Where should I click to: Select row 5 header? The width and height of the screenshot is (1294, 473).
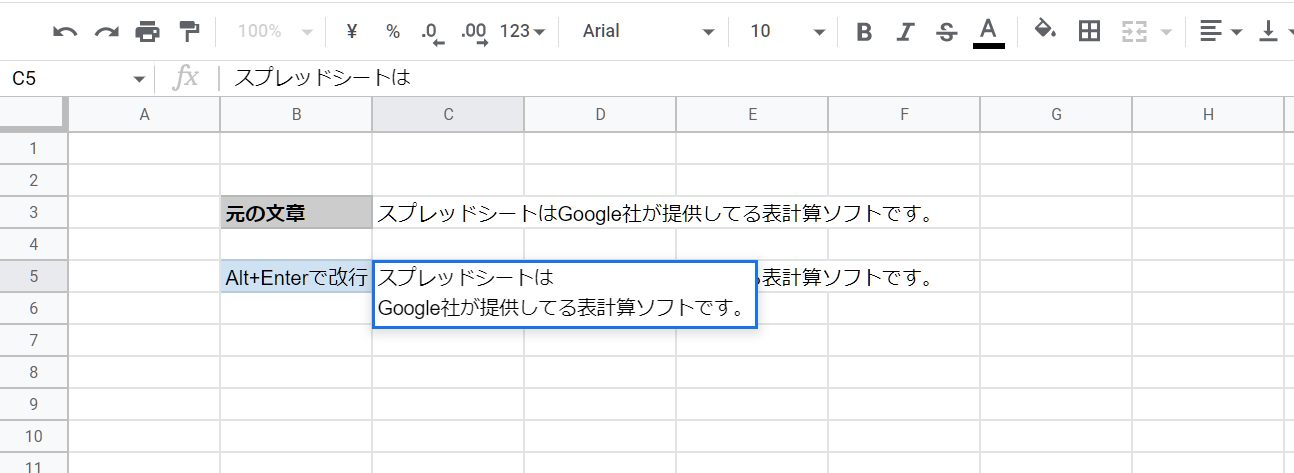(33, 276)
